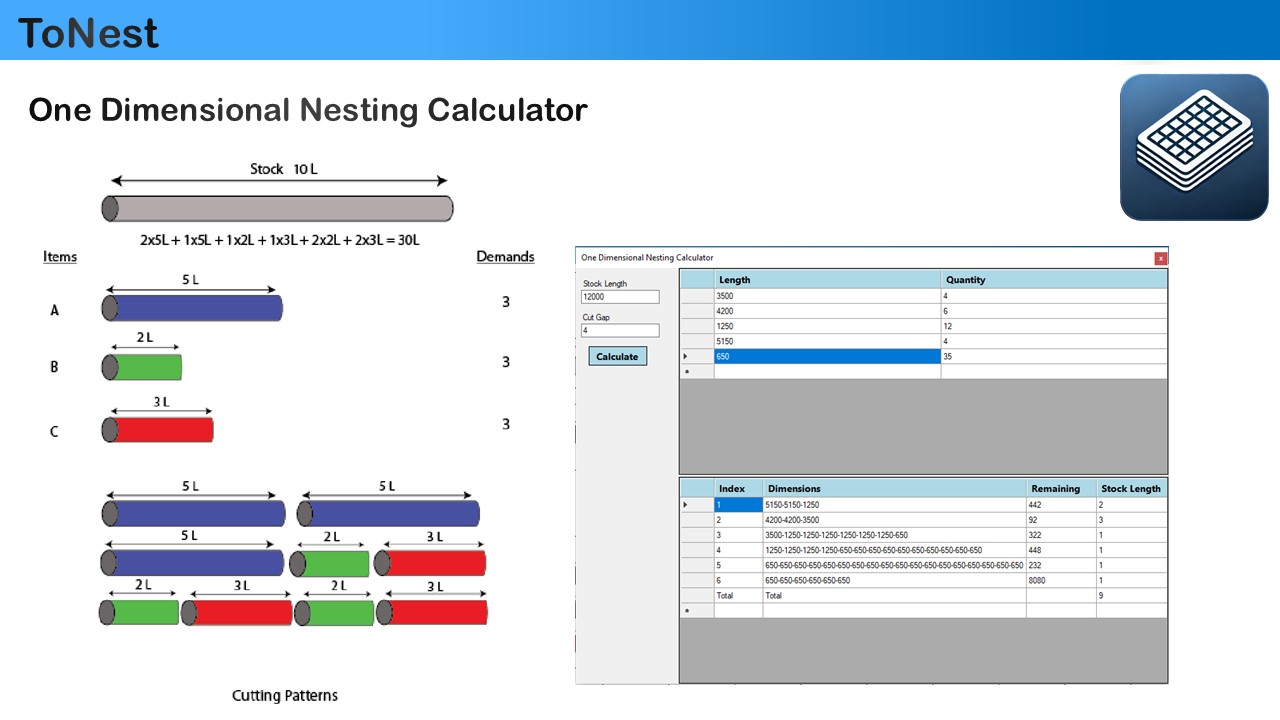
Task: Click the blue item A 5L bar
Action: pos(192,308)
